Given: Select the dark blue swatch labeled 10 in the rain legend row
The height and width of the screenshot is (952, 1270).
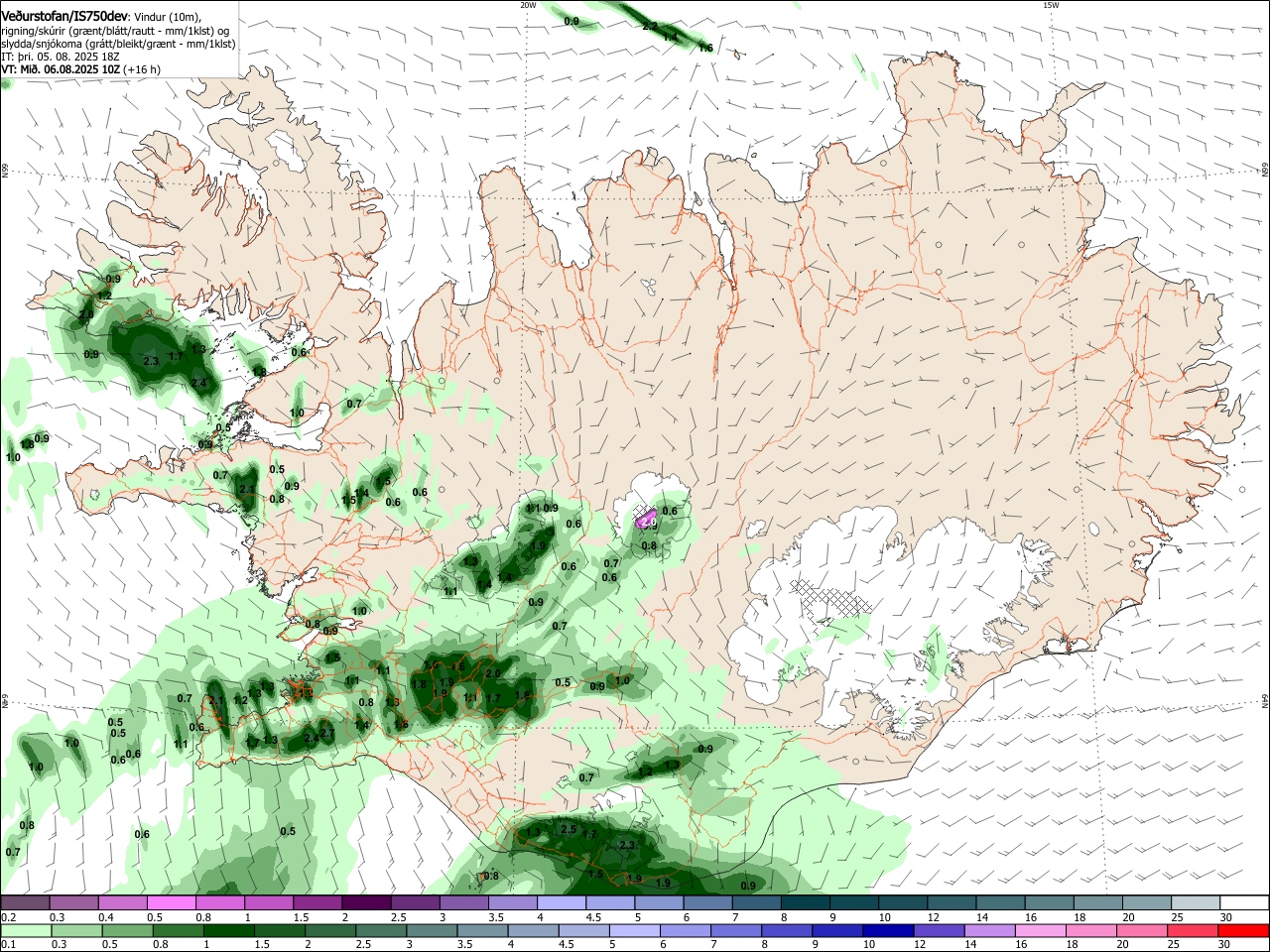Looking at the screenshot, I should click(886, 930).
